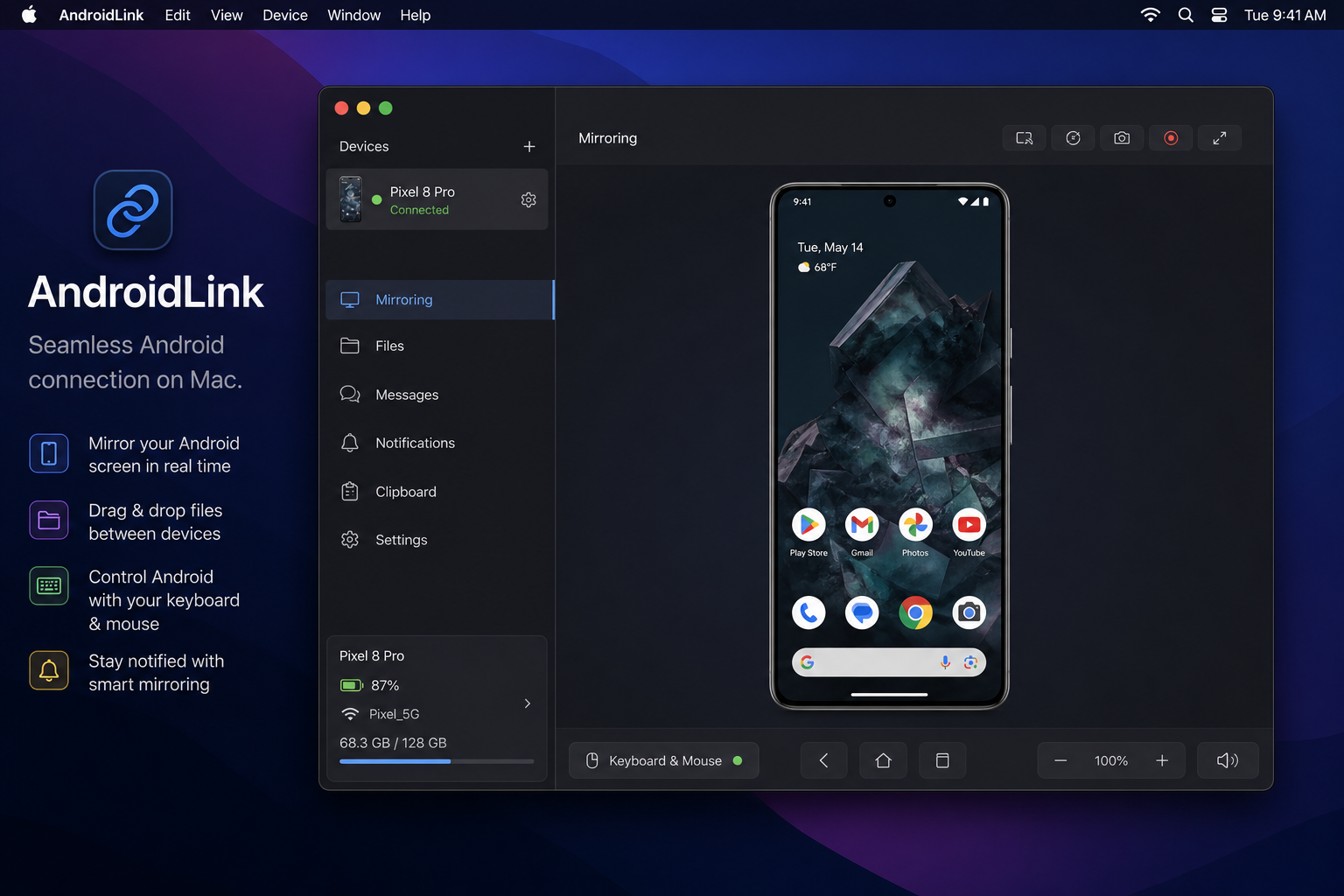
Task: Open the Help menu
Action: click(x=416, y=15)
